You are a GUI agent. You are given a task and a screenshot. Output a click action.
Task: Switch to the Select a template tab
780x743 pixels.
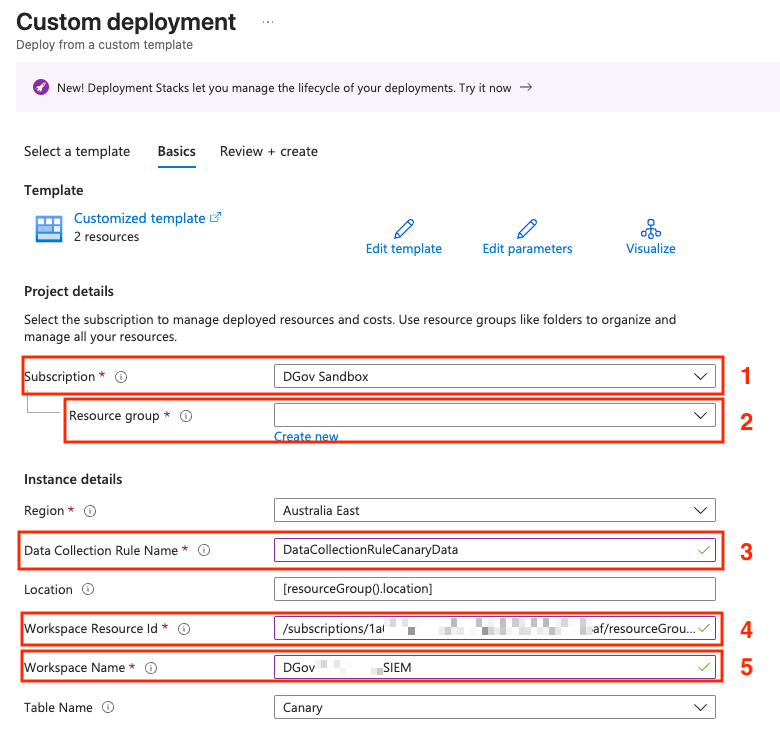(x=77, y=151)
